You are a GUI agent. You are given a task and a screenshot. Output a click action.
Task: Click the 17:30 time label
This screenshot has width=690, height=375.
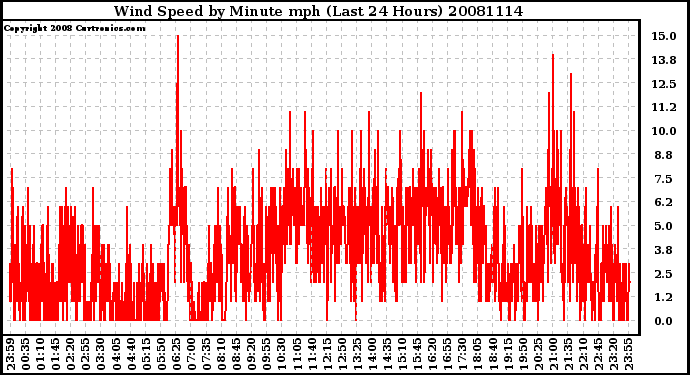pyautogui.click(x=462, y=354)
